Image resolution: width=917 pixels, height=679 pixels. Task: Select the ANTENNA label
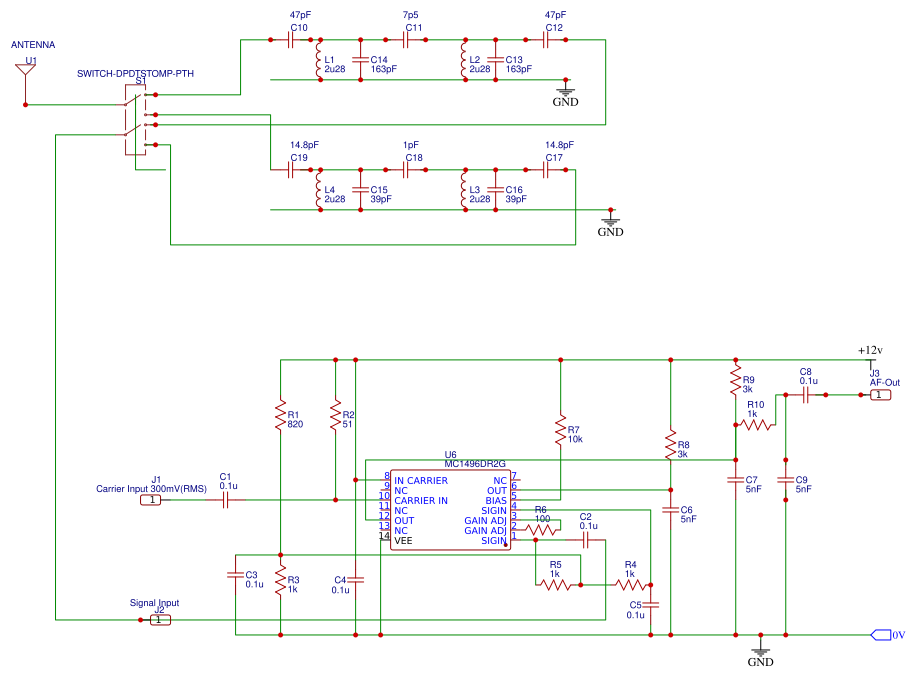pos(33,45)
